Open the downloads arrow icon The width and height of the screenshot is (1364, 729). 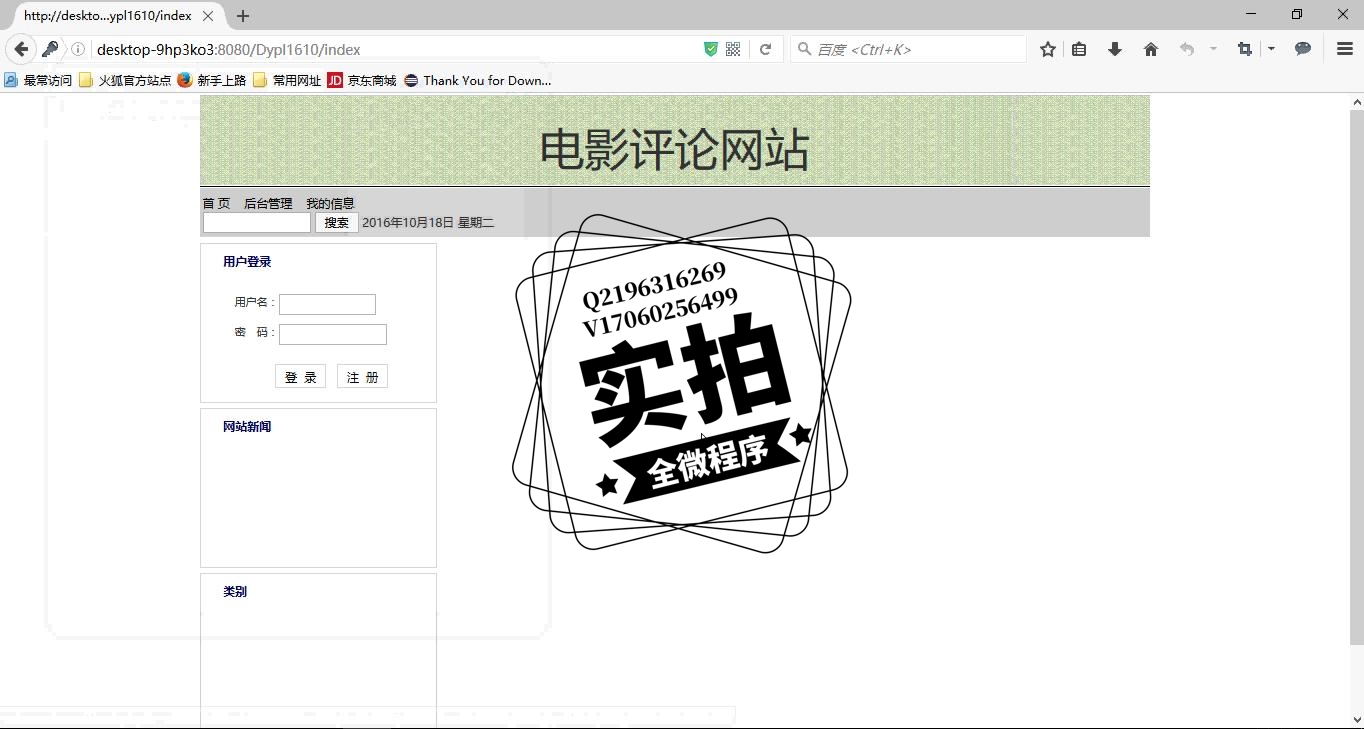1115,49
